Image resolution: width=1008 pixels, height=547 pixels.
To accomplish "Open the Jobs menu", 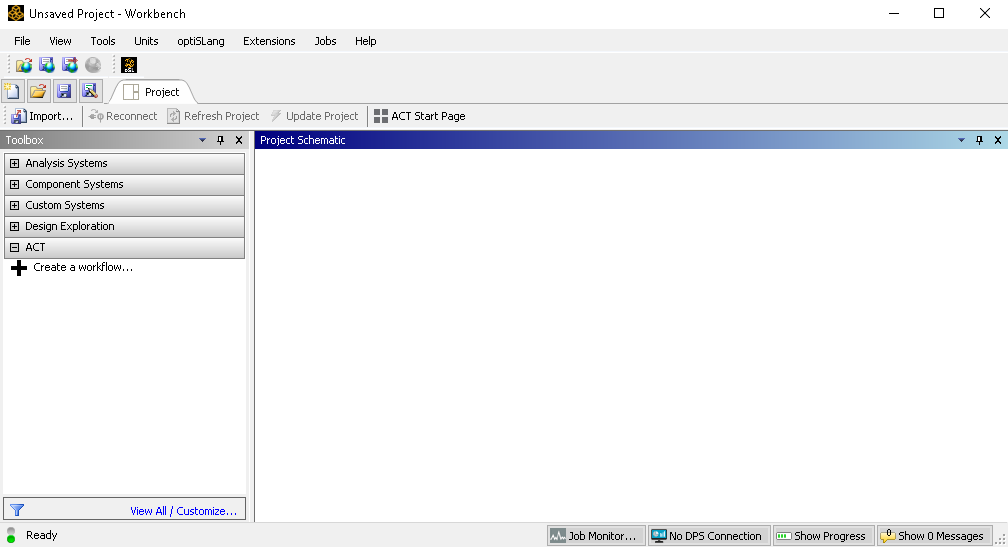I will click(x=325, y=41).
